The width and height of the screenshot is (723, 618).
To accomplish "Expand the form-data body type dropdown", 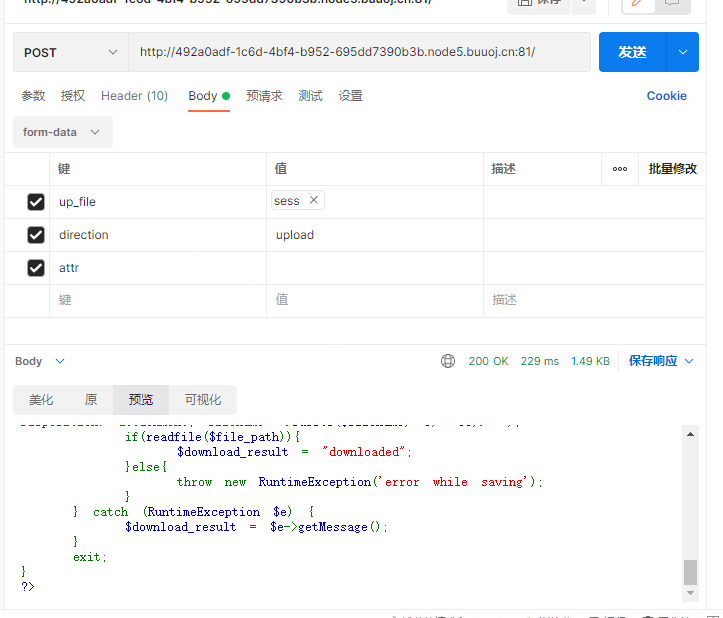I will (x=62, y=132).
